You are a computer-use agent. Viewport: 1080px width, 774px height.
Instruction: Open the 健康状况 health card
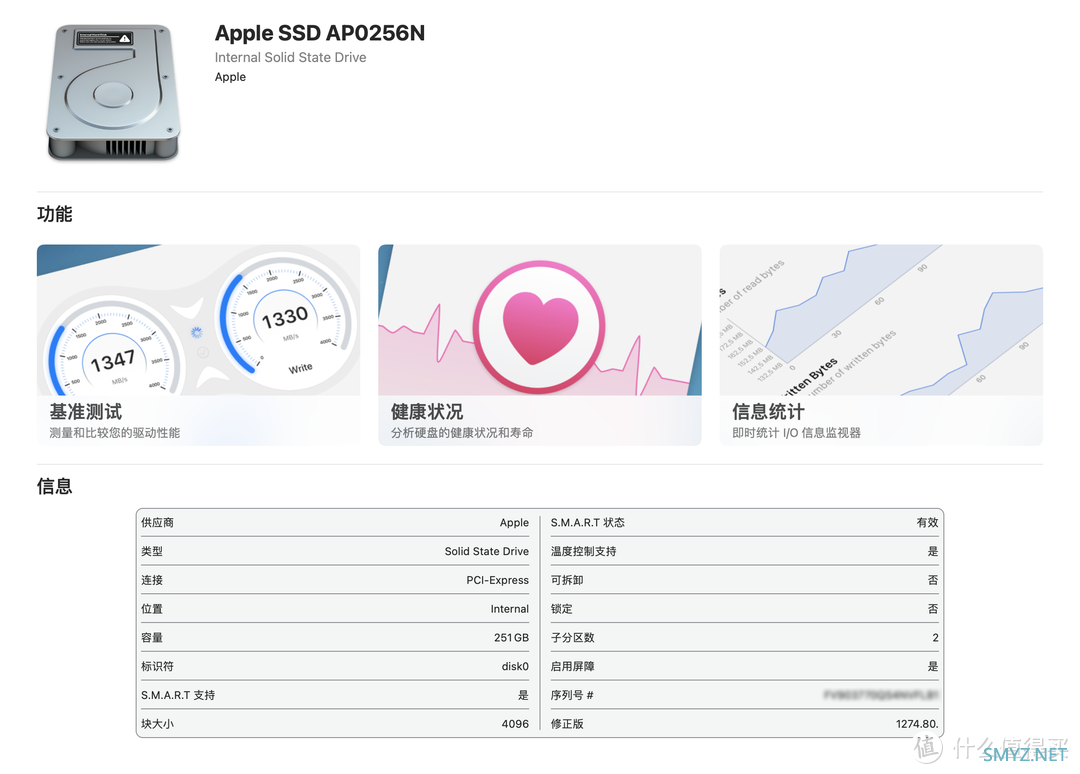539,344
